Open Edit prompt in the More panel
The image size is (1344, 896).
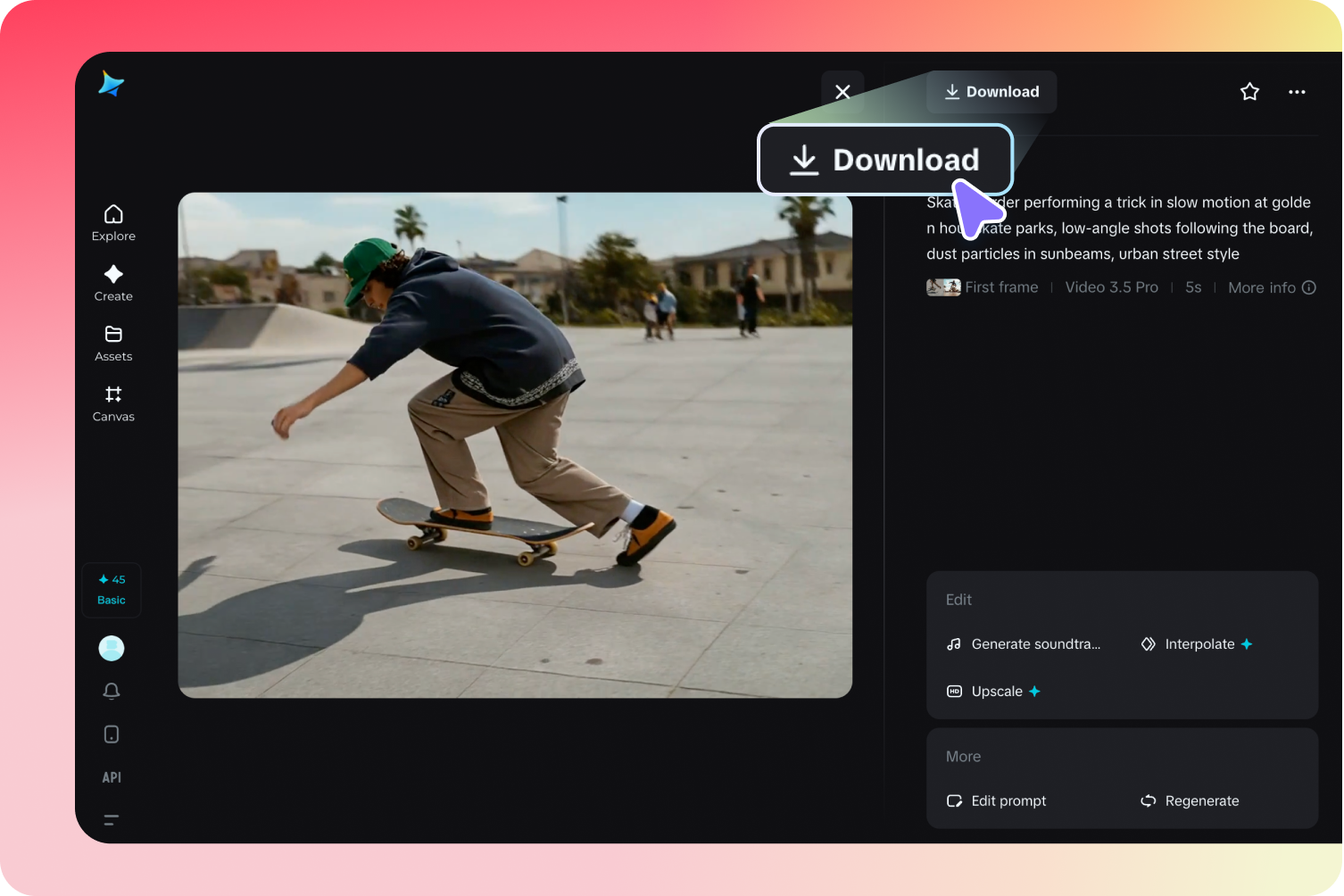tap(996, 801)
